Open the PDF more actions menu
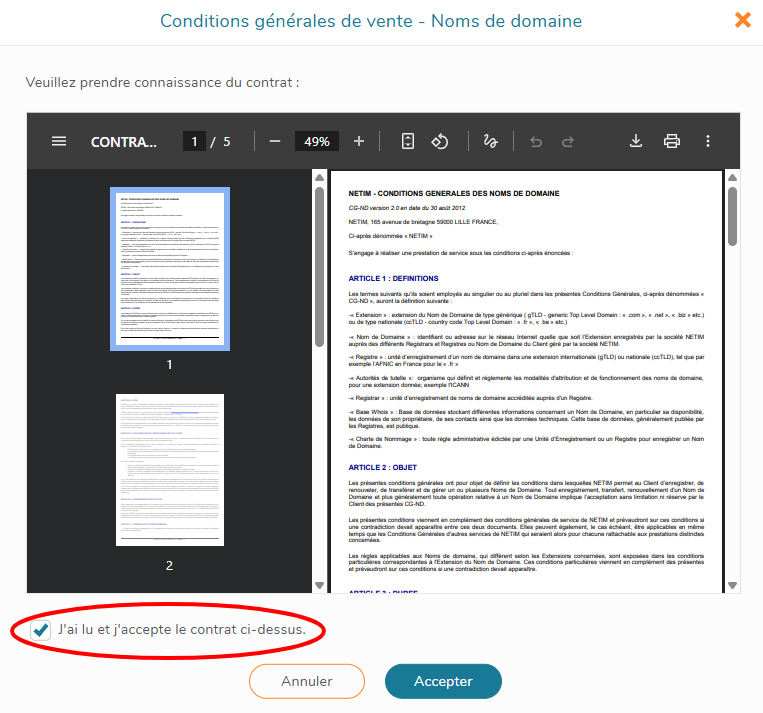763x713 pixels. [x=708, y=141]
